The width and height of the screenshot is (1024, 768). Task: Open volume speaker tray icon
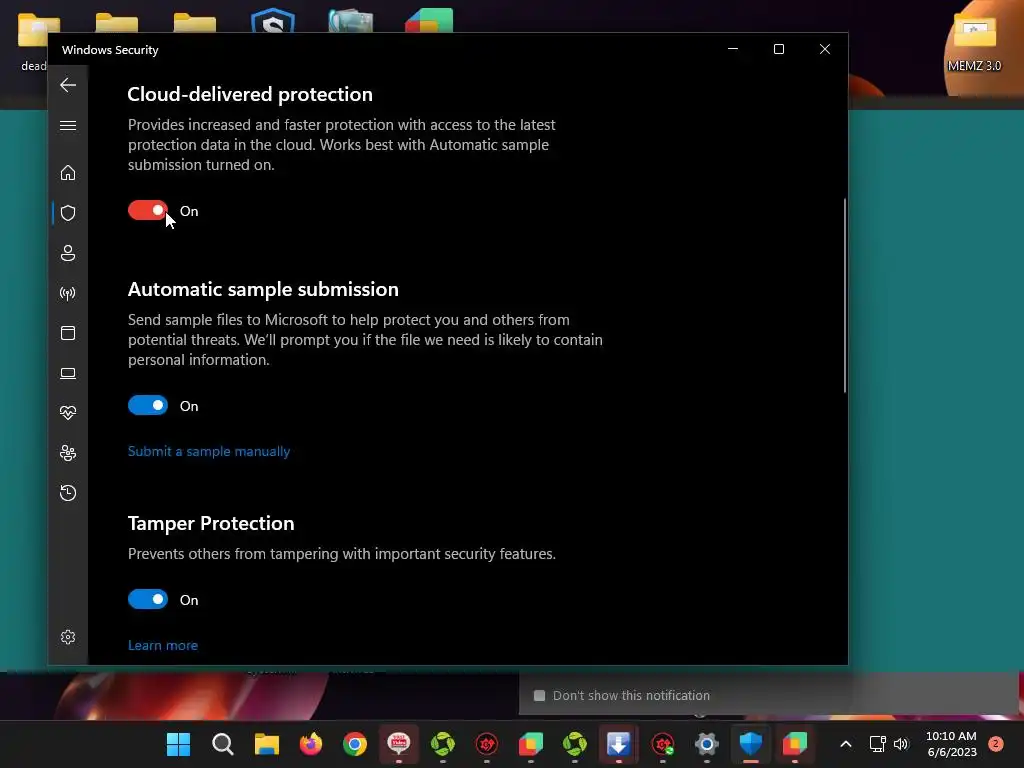pyautogui.click(x=901, y=744)
